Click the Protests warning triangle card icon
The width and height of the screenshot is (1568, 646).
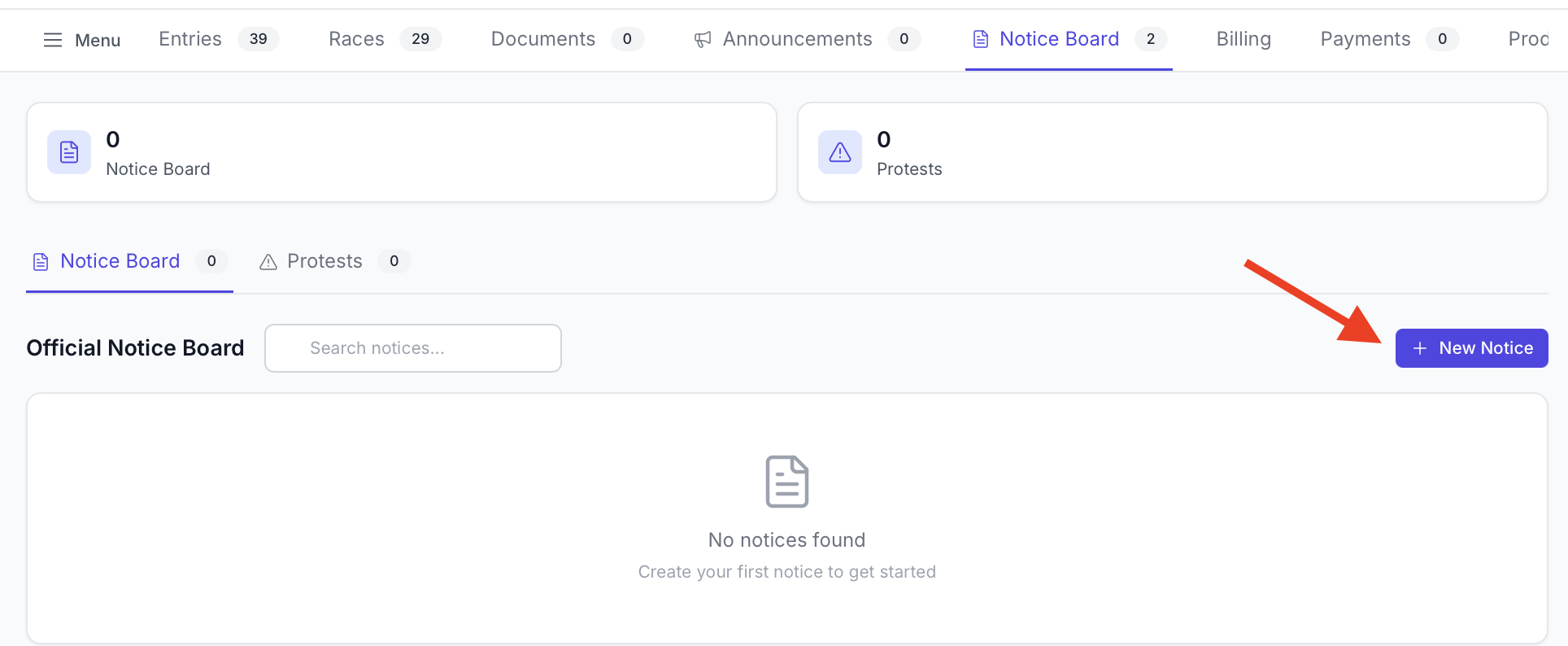click(x=840, y=152)
